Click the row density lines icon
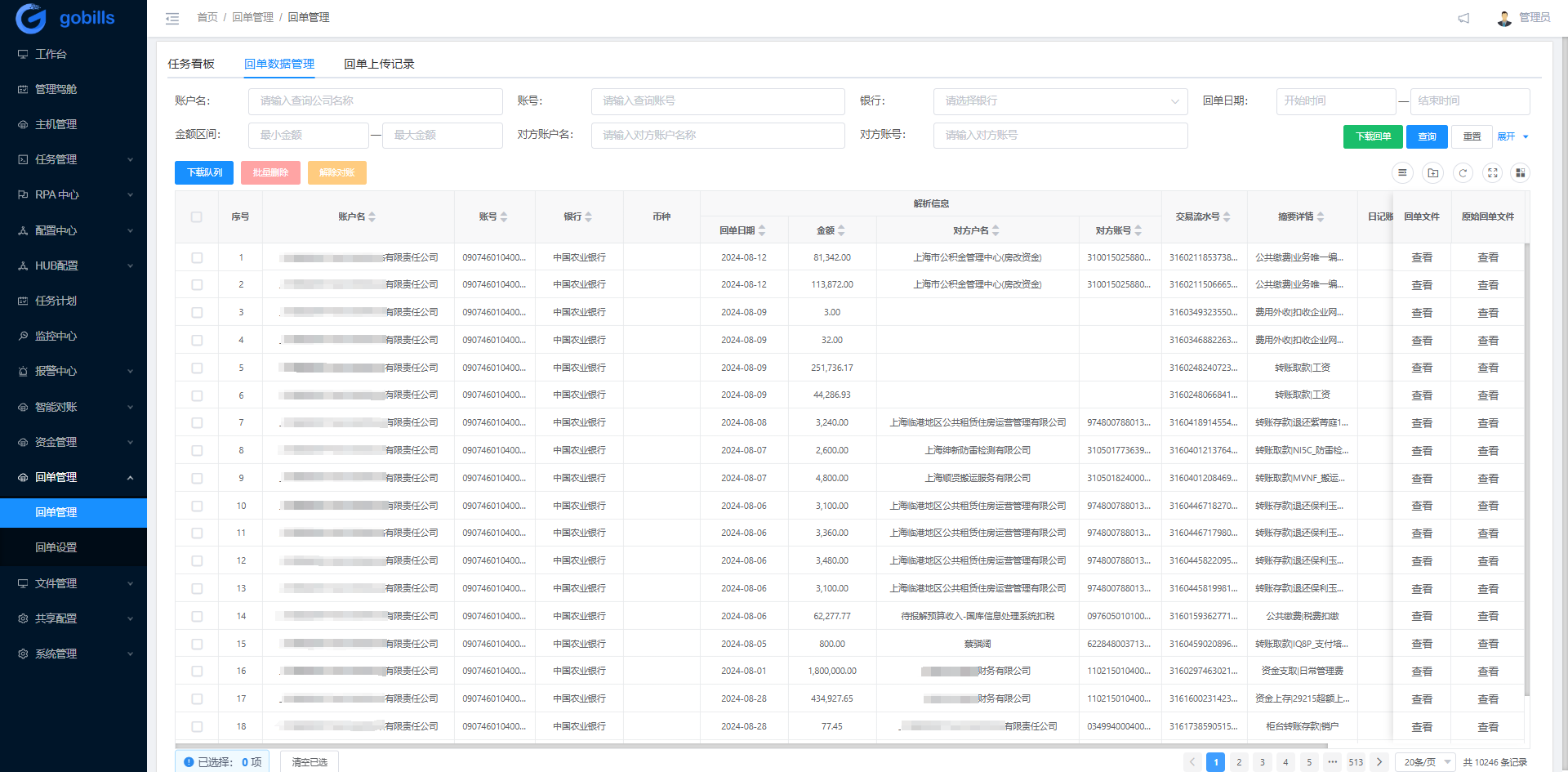The width and height of the screenshot is (1568, 772). (x=1402, y=173)
